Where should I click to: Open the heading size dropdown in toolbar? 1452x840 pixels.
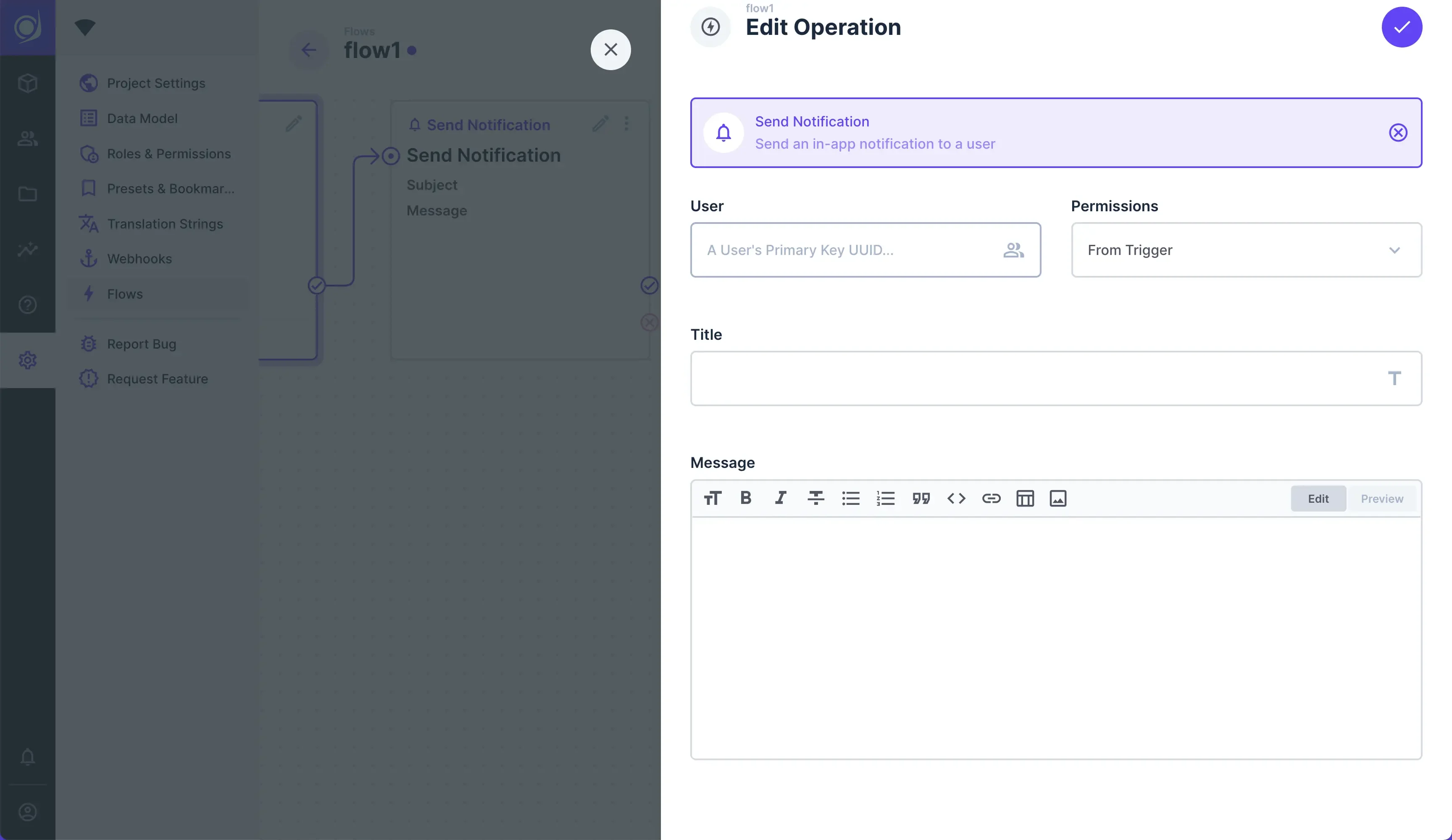tap(712, 499)
